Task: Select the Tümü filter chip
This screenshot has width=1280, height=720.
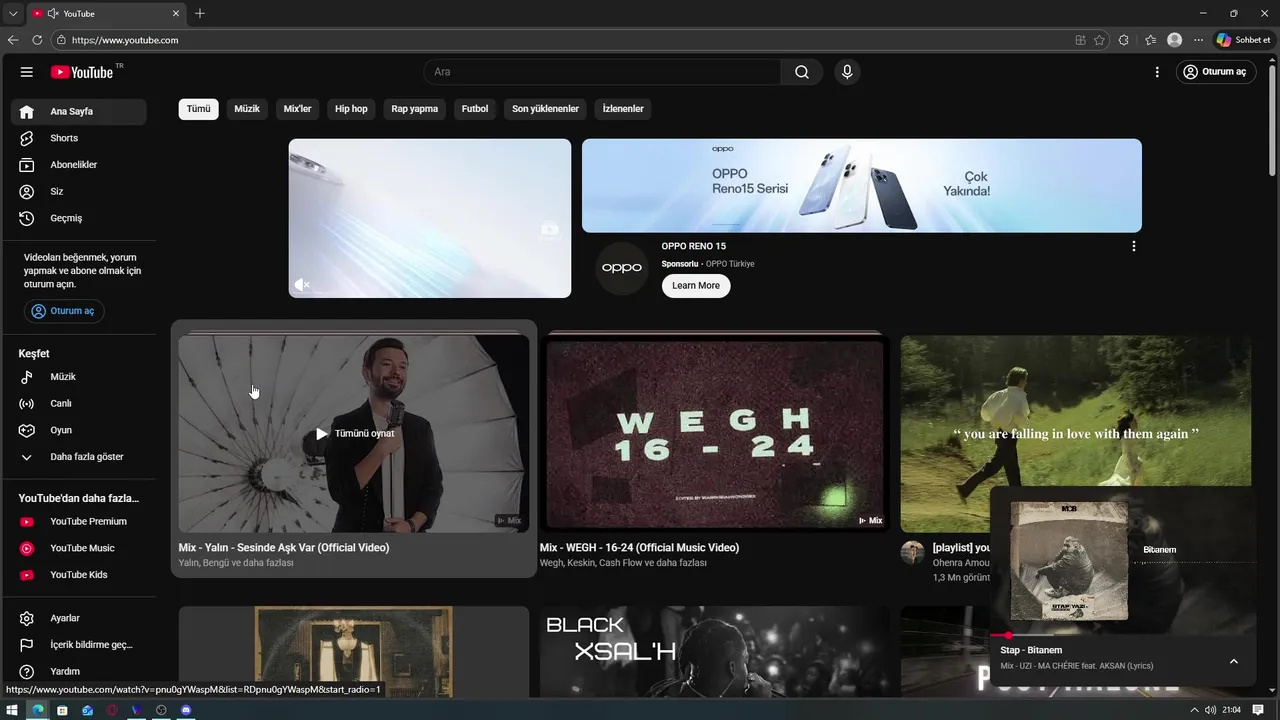Action: tap(199, 109)
